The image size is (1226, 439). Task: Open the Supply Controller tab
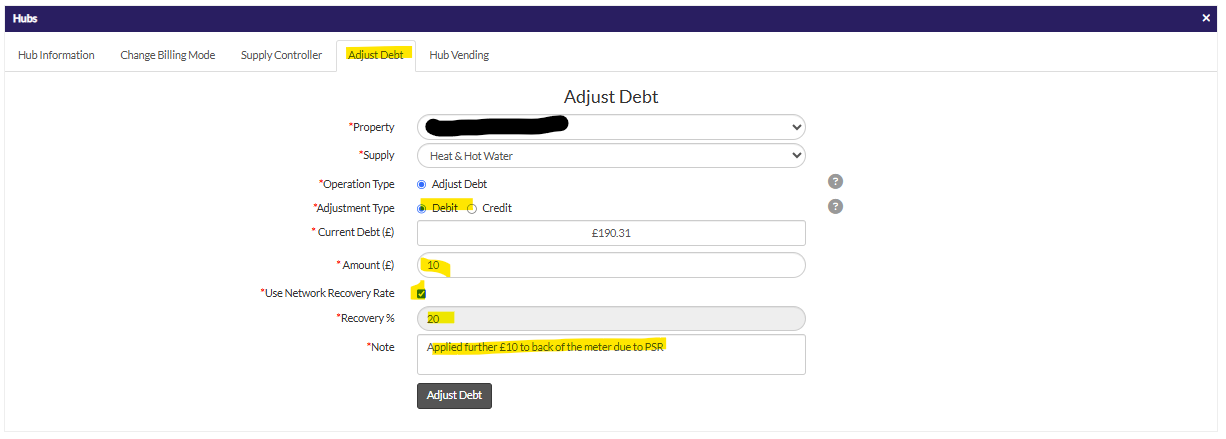tap(281, 55)
